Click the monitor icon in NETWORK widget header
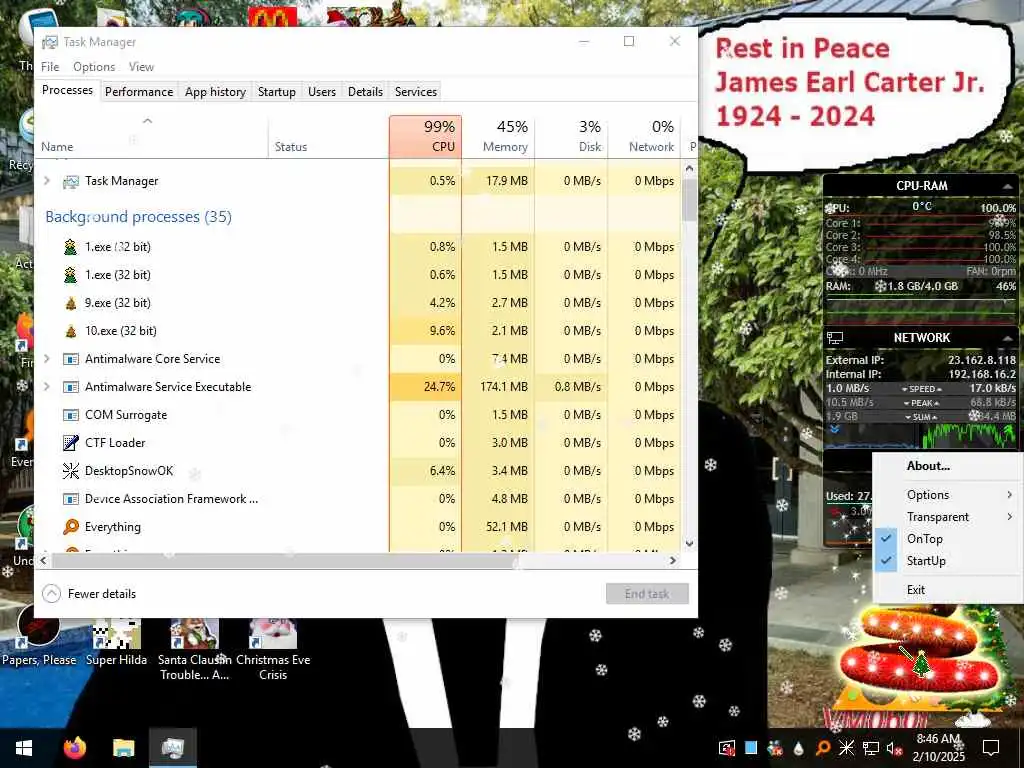The width and height of the screenshot is (1024, 768). coord(835,338)
